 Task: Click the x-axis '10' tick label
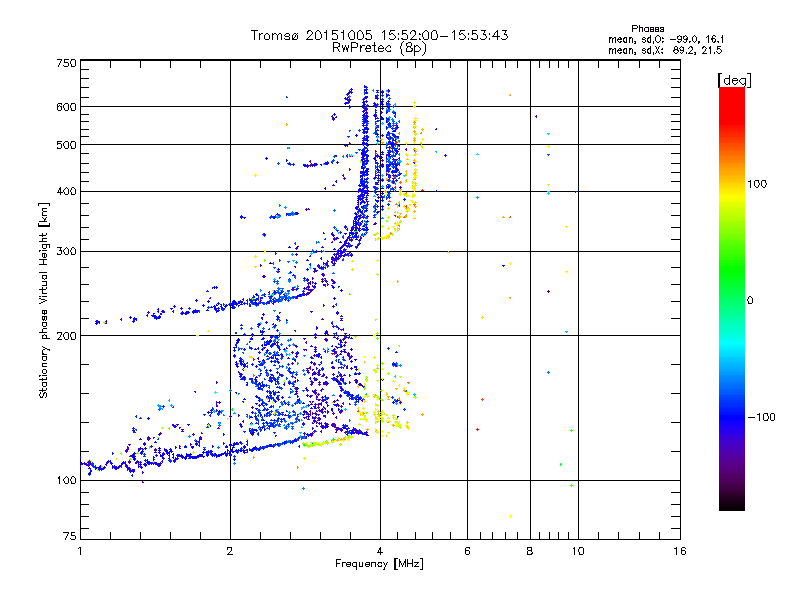point(578,551)
